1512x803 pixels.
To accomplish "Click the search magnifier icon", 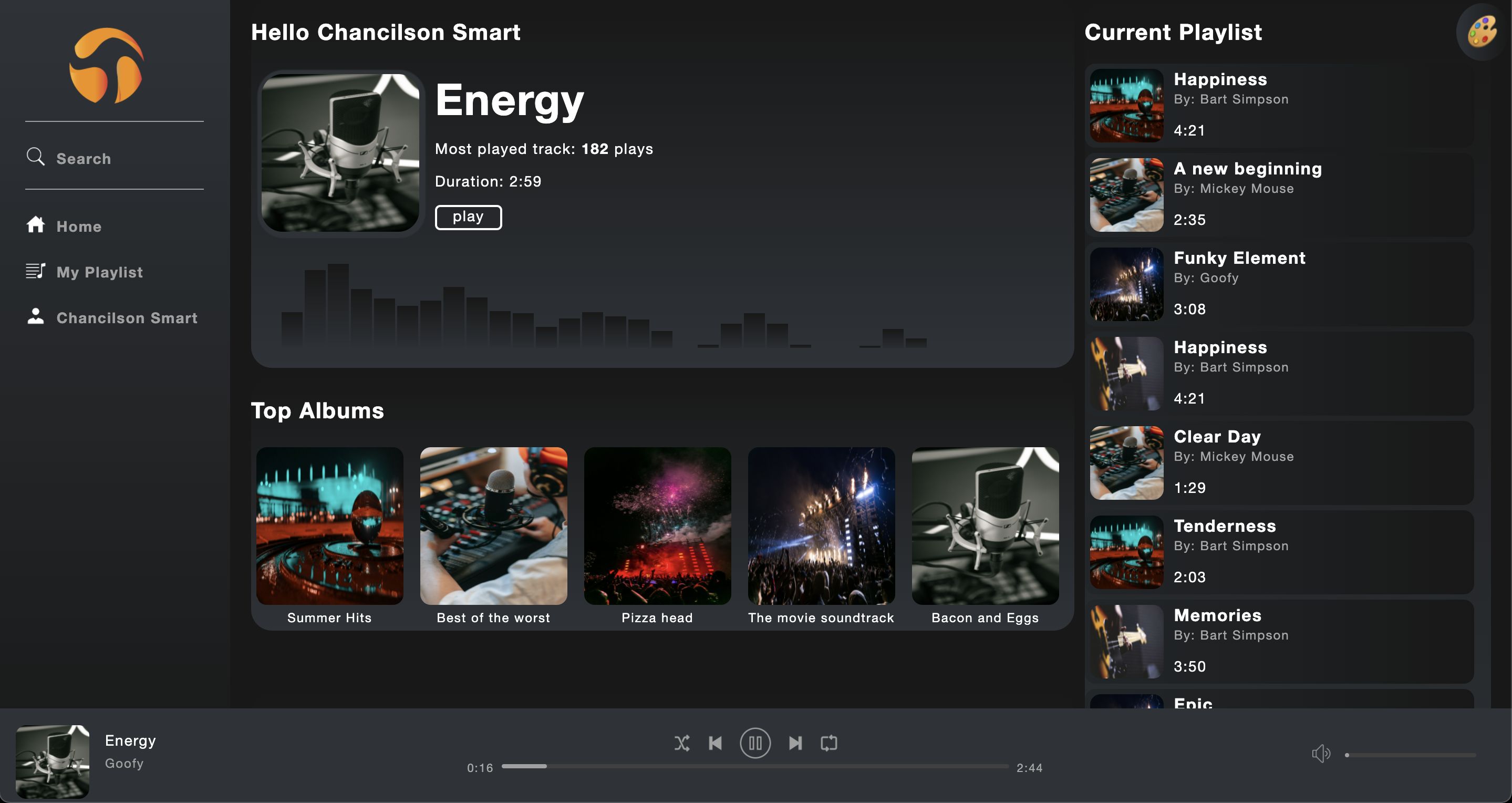I will [36, 157].
